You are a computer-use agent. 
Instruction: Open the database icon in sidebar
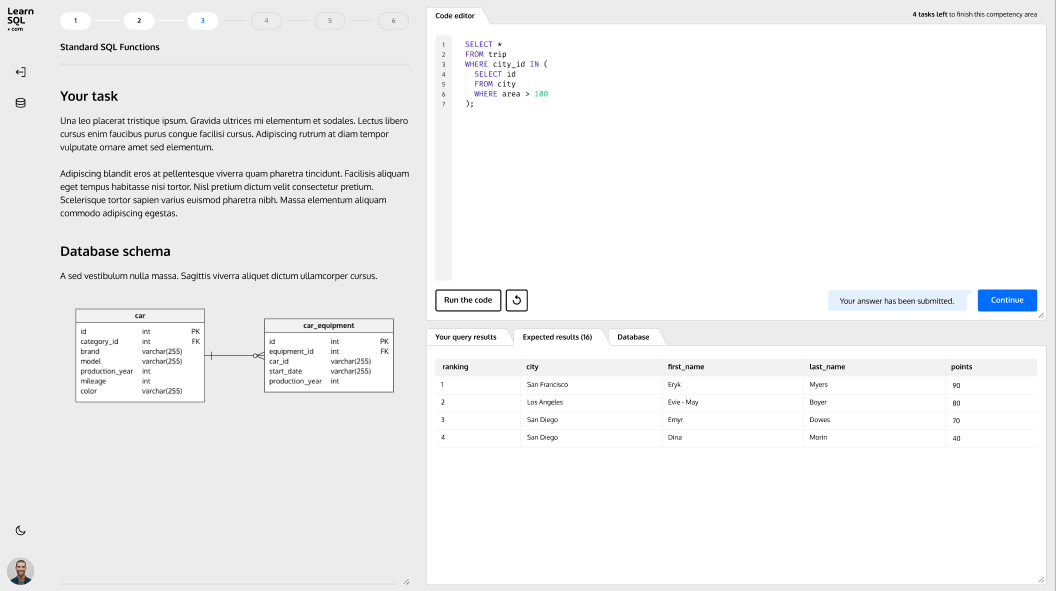21,103
